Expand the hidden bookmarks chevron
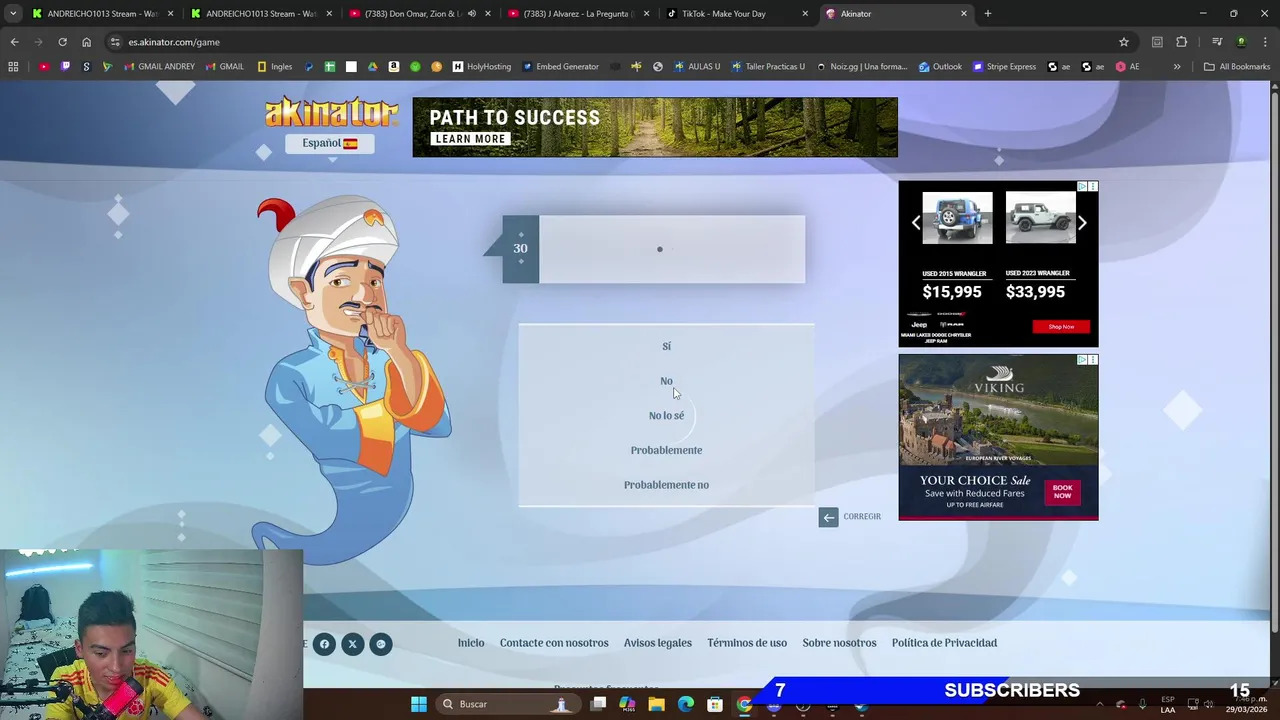This screenshot has width=1280, height=720. (1177, 67)
